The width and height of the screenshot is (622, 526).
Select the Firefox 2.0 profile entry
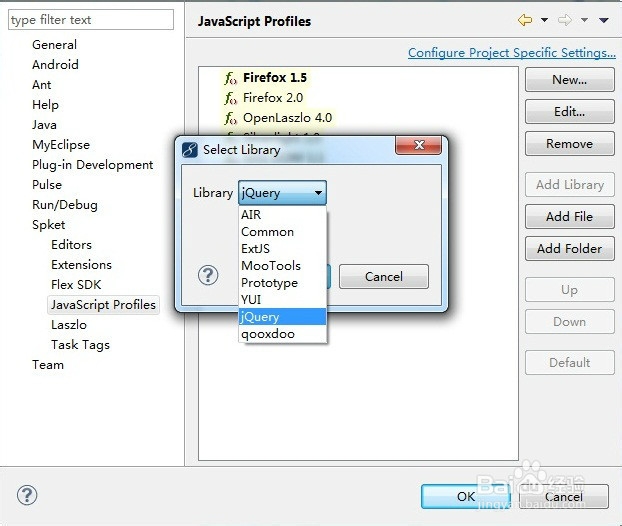point(273,98)
